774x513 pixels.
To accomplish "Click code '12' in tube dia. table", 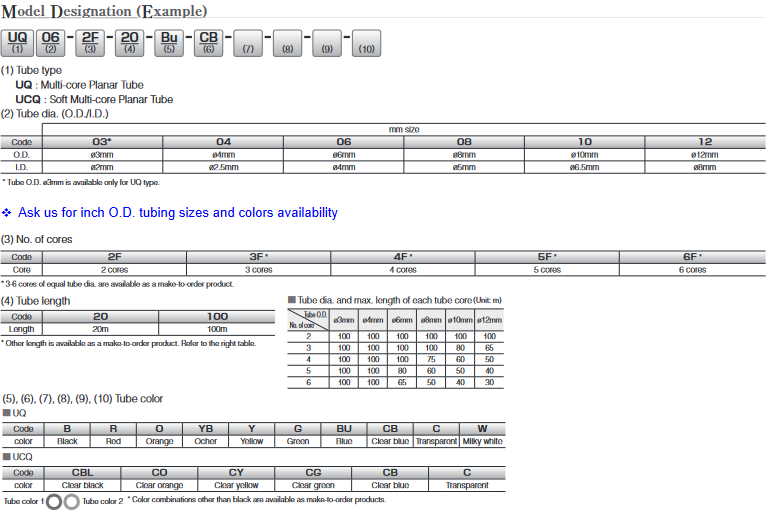I will tap(705, 142).
